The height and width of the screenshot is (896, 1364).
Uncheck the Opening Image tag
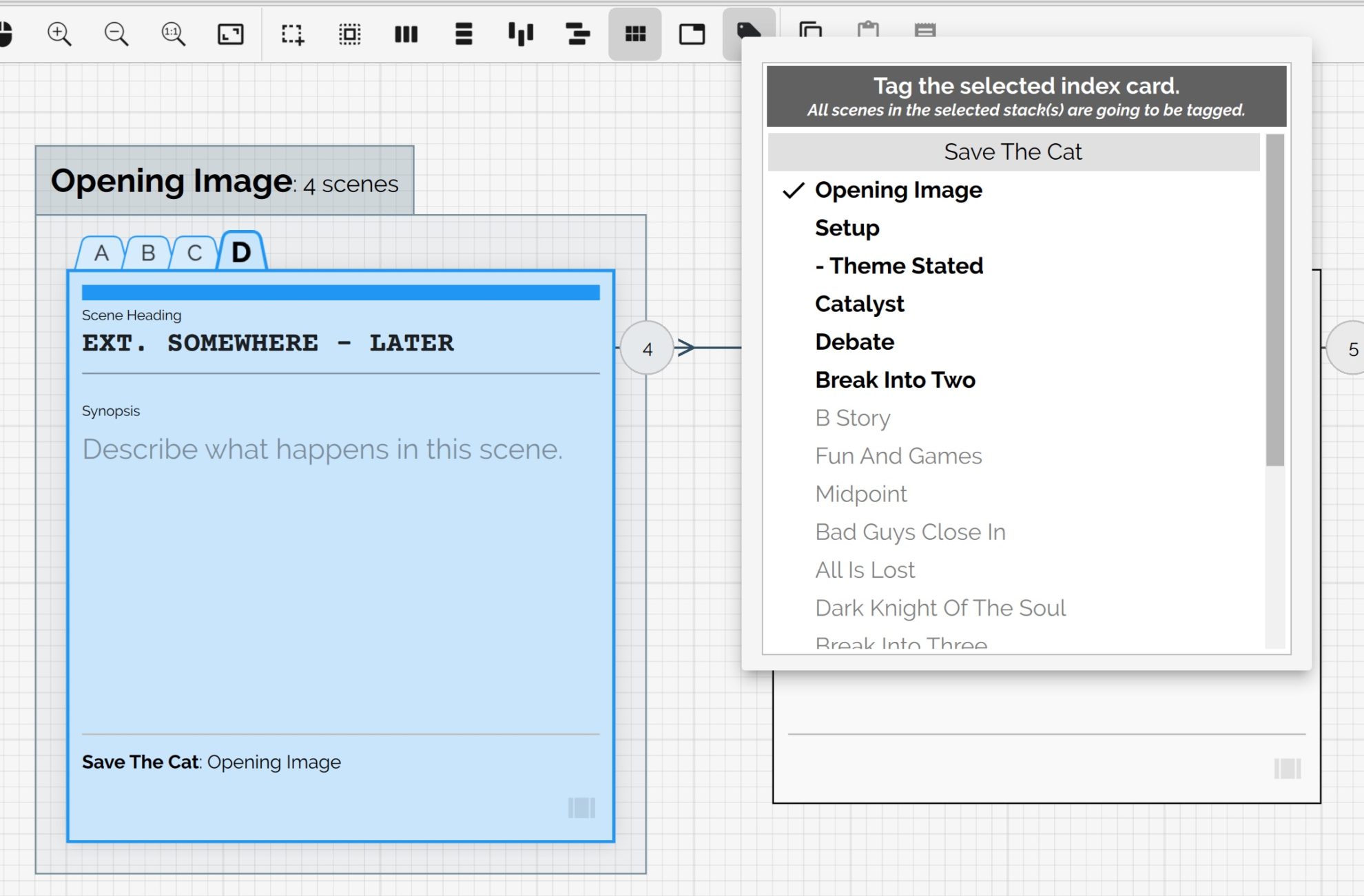click(898, 190)
